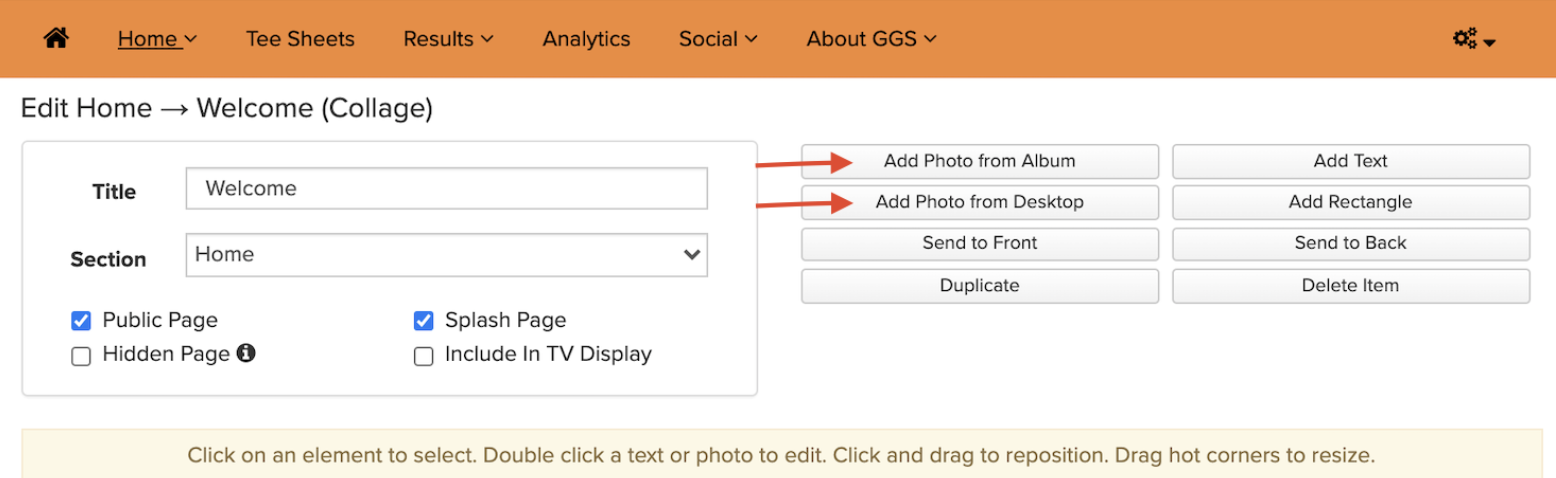The width and height of the screenshot is (1556, 478).
Task: Click the Hidden Page info icon
Action: coord(246,352)
